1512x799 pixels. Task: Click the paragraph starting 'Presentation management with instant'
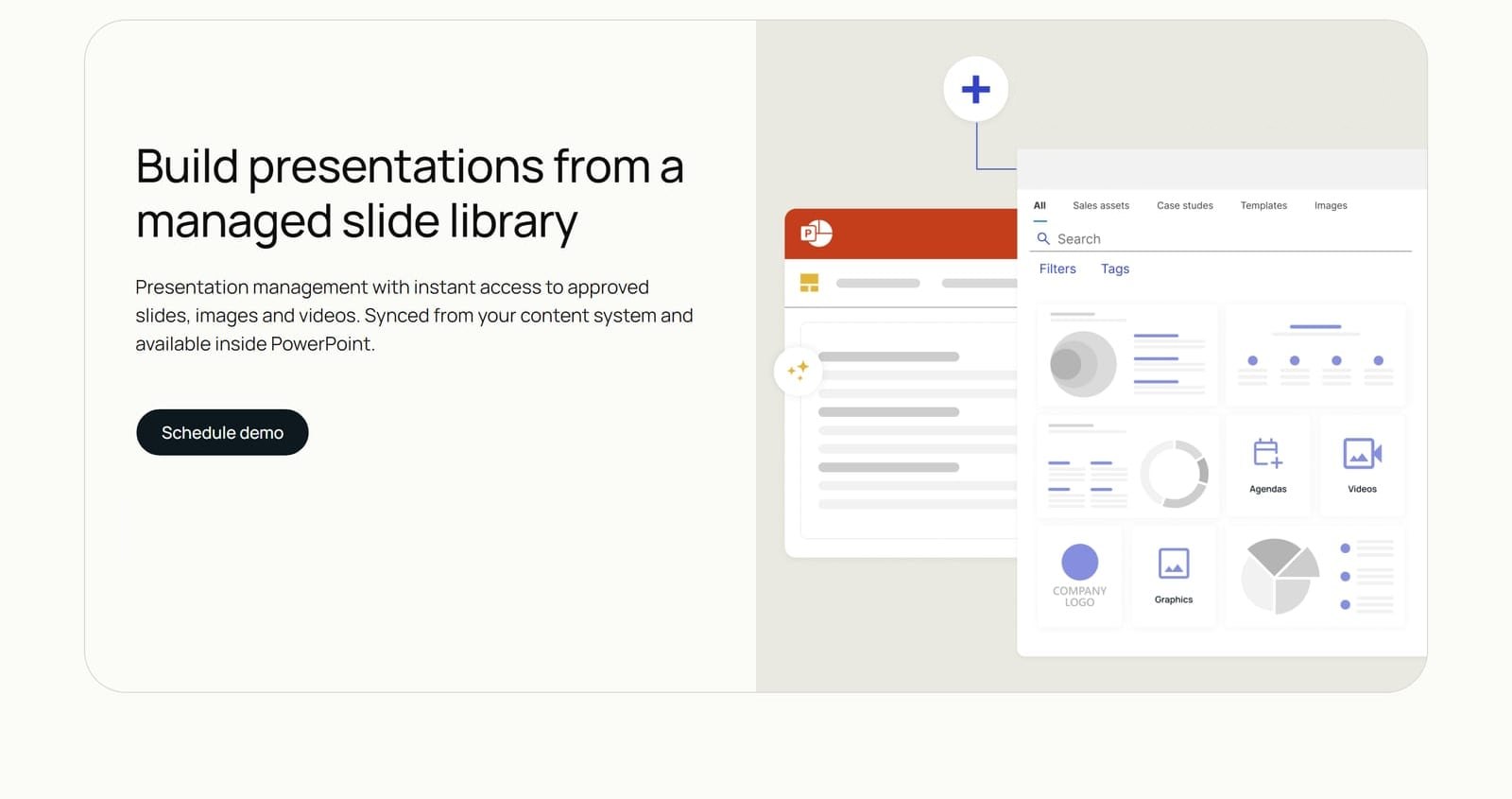coord(414,316)
